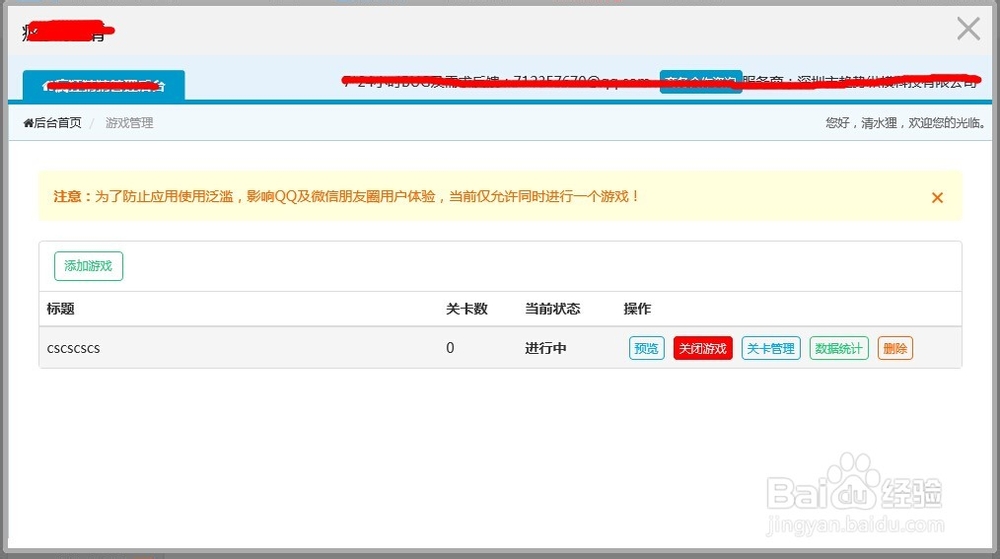Select the cscscscs title cell
Image resolution: width=1000 pixels, height=559 pixels.
[73, 348]
